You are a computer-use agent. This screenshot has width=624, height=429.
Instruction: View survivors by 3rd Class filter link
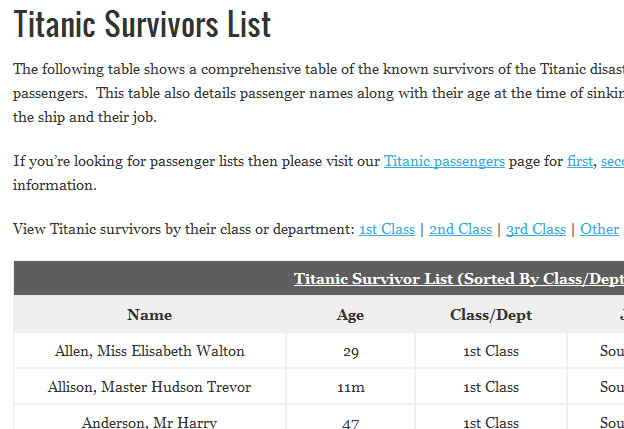[536, 229]
